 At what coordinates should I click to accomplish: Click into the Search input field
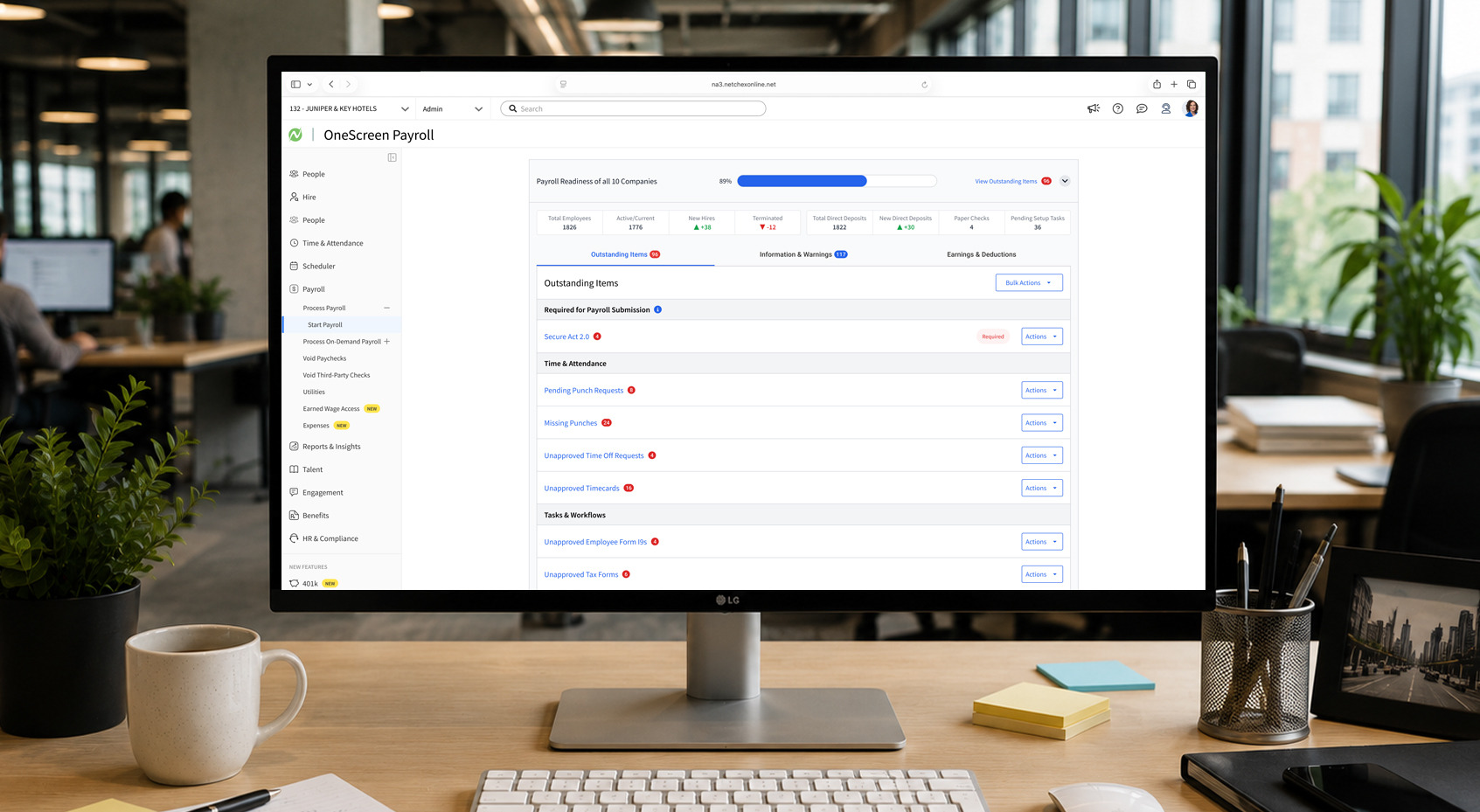633,108
